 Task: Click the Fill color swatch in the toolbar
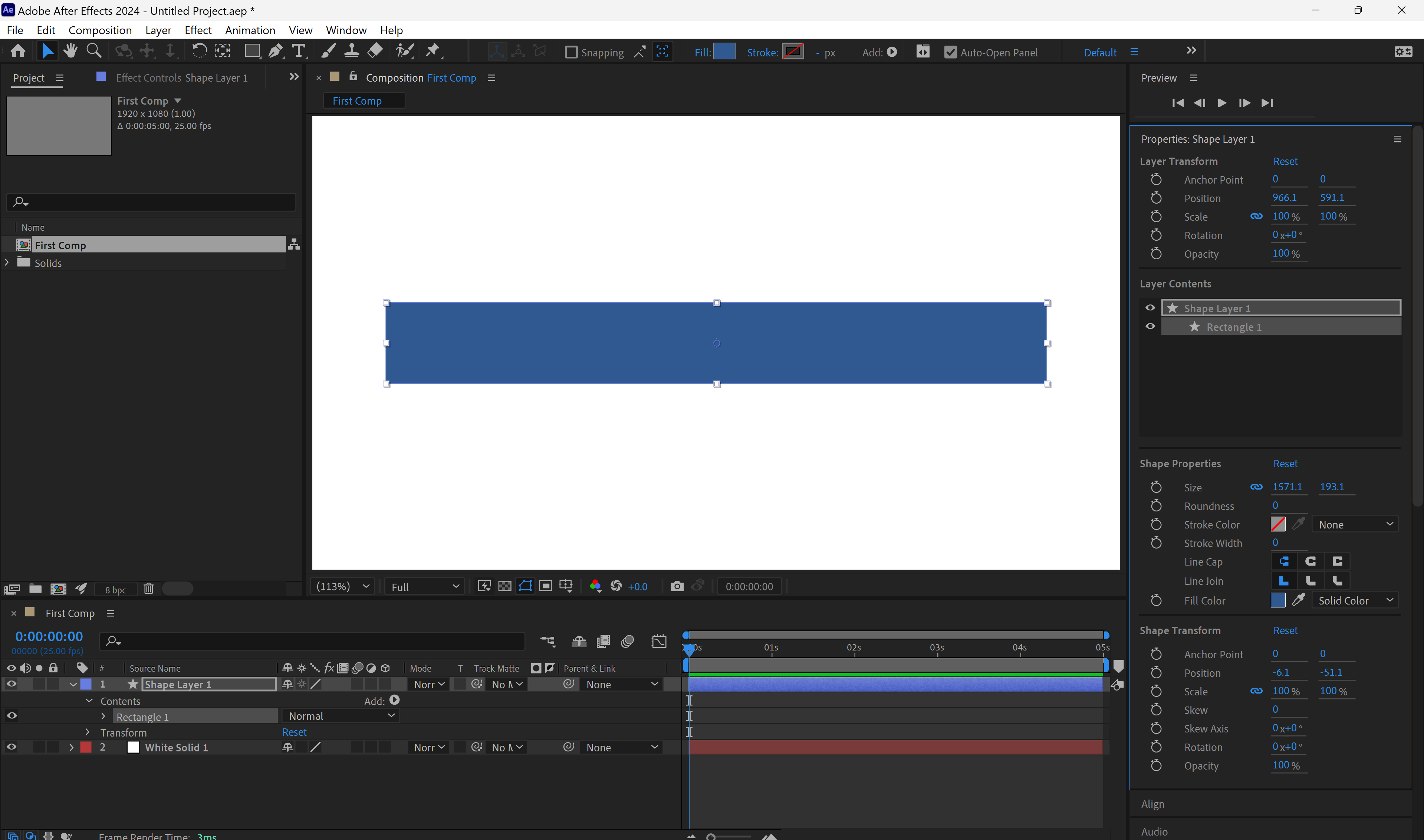tap(725, 51)
